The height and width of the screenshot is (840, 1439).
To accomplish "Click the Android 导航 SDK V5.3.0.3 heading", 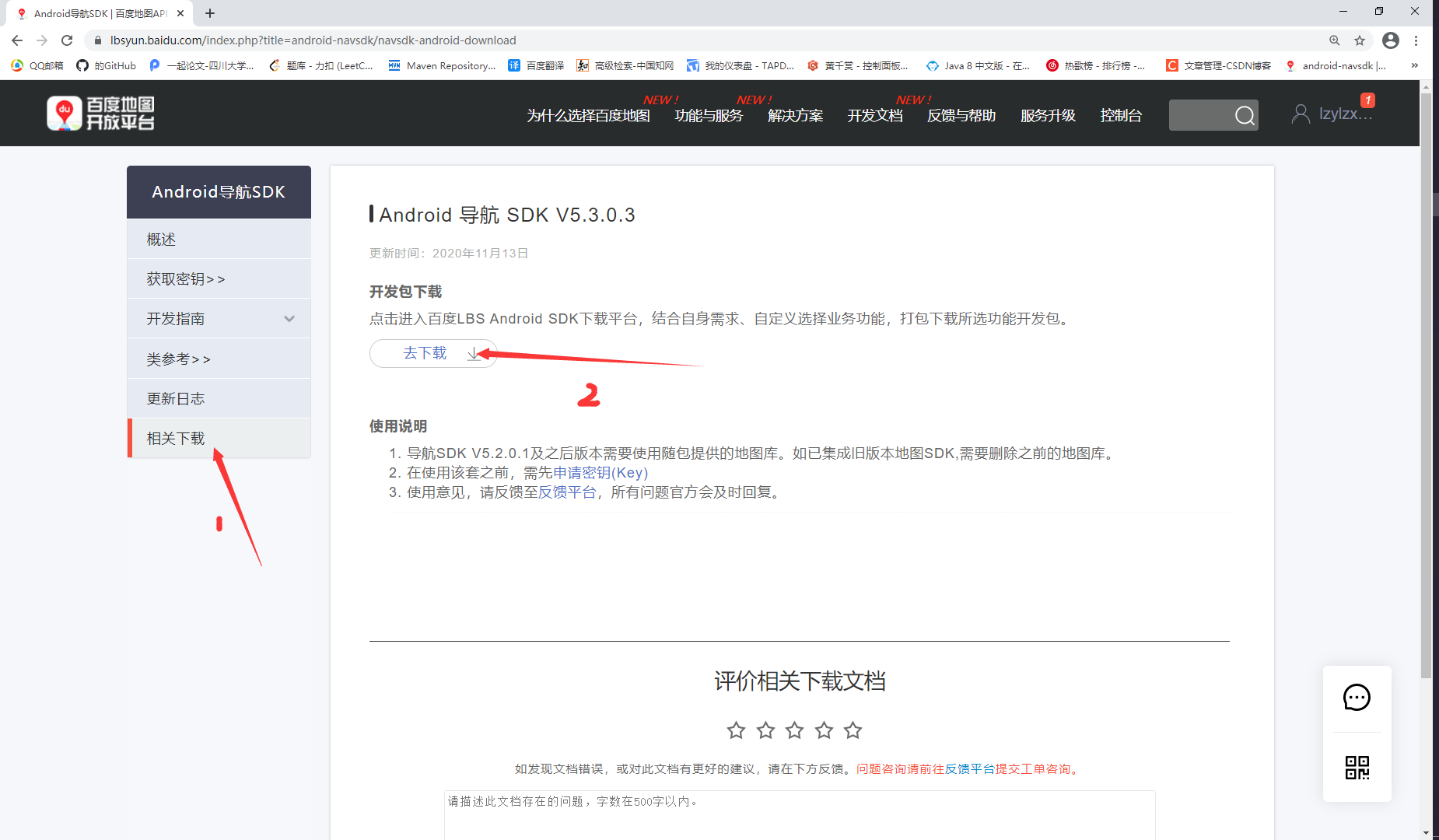I will pyautogui.click(x=506, y=215).
